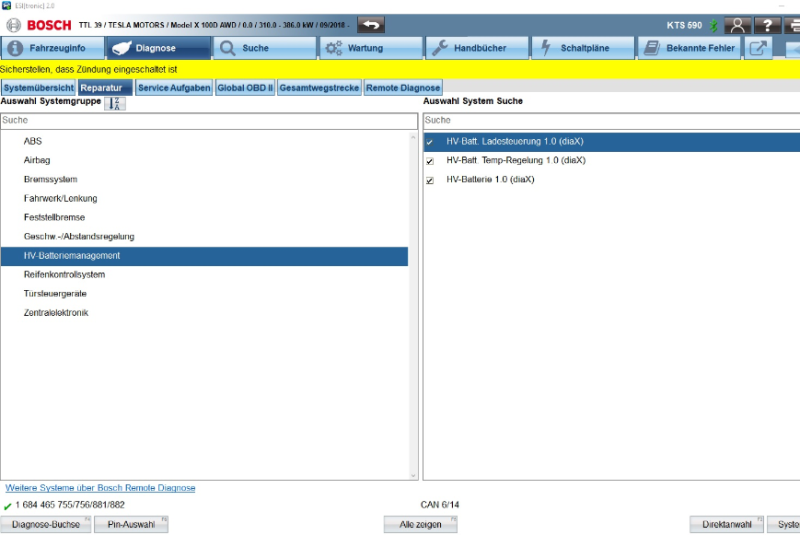Uncheck HV-Batt. Ladesteuerung 1.0 checkbox
This screenshot has height=535, width=800.
[x=430, y=142]
